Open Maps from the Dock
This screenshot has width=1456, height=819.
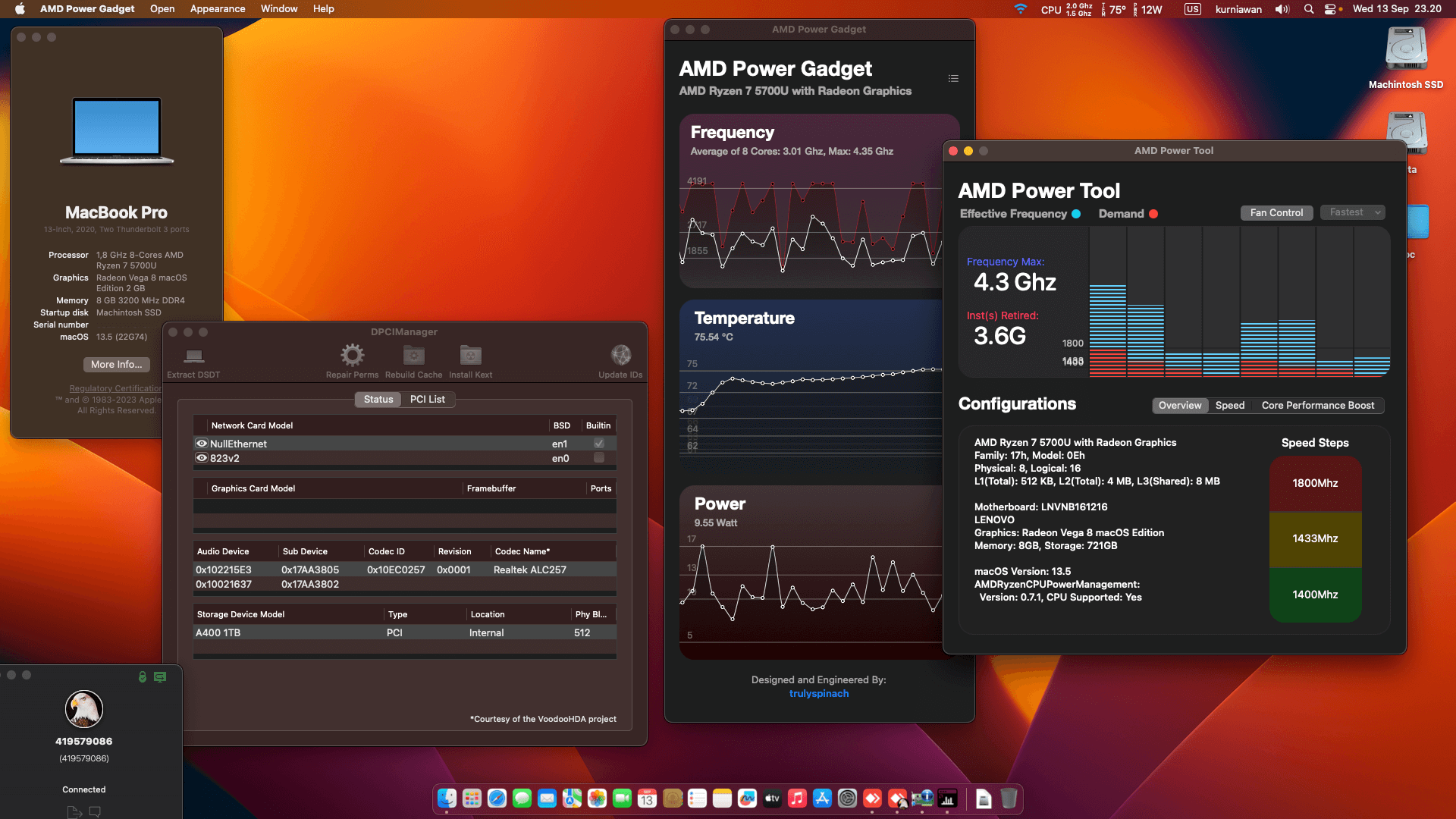pyautogui.click(x=572, y=799)
